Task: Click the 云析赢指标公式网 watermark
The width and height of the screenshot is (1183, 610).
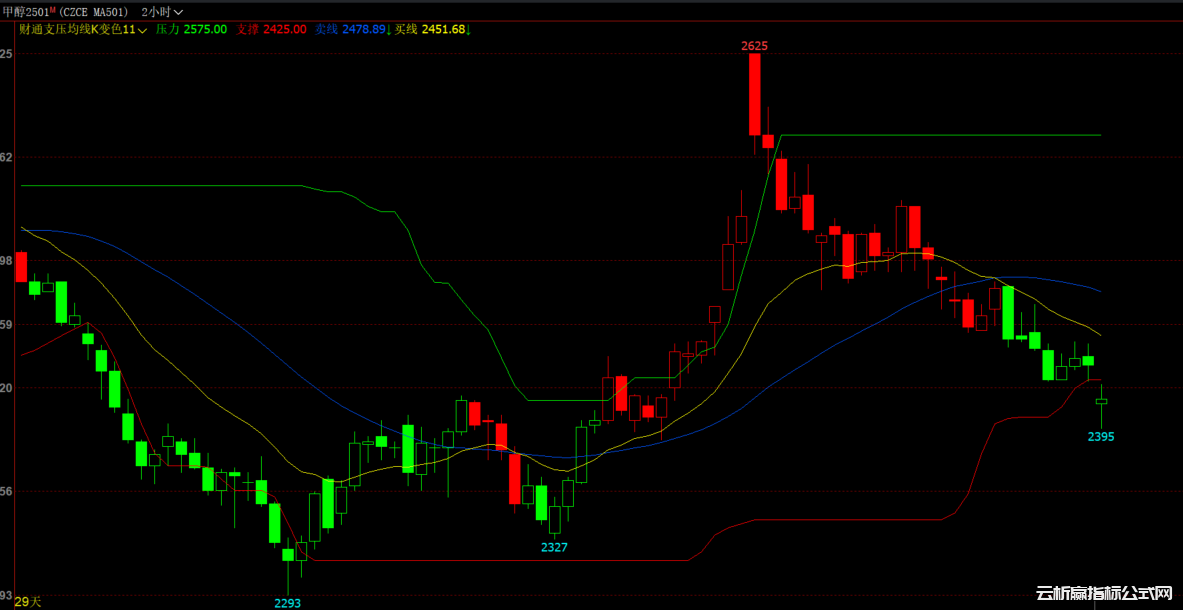Action: pos(1103,594)
